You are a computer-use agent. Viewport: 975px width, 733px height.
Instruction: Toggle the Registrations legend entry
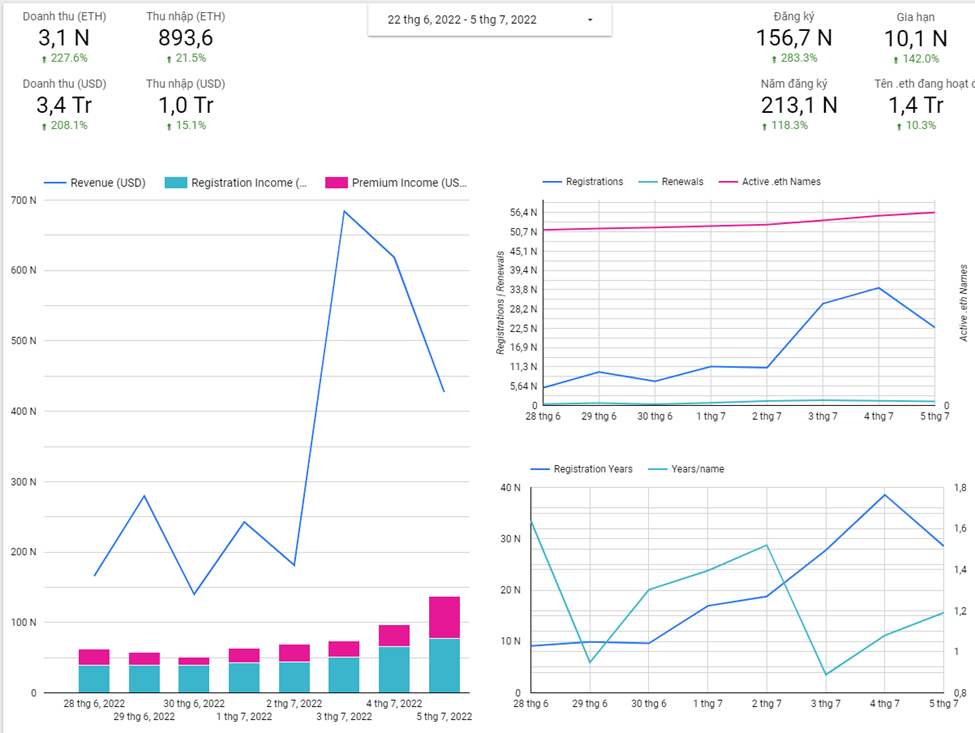point(583,182)
